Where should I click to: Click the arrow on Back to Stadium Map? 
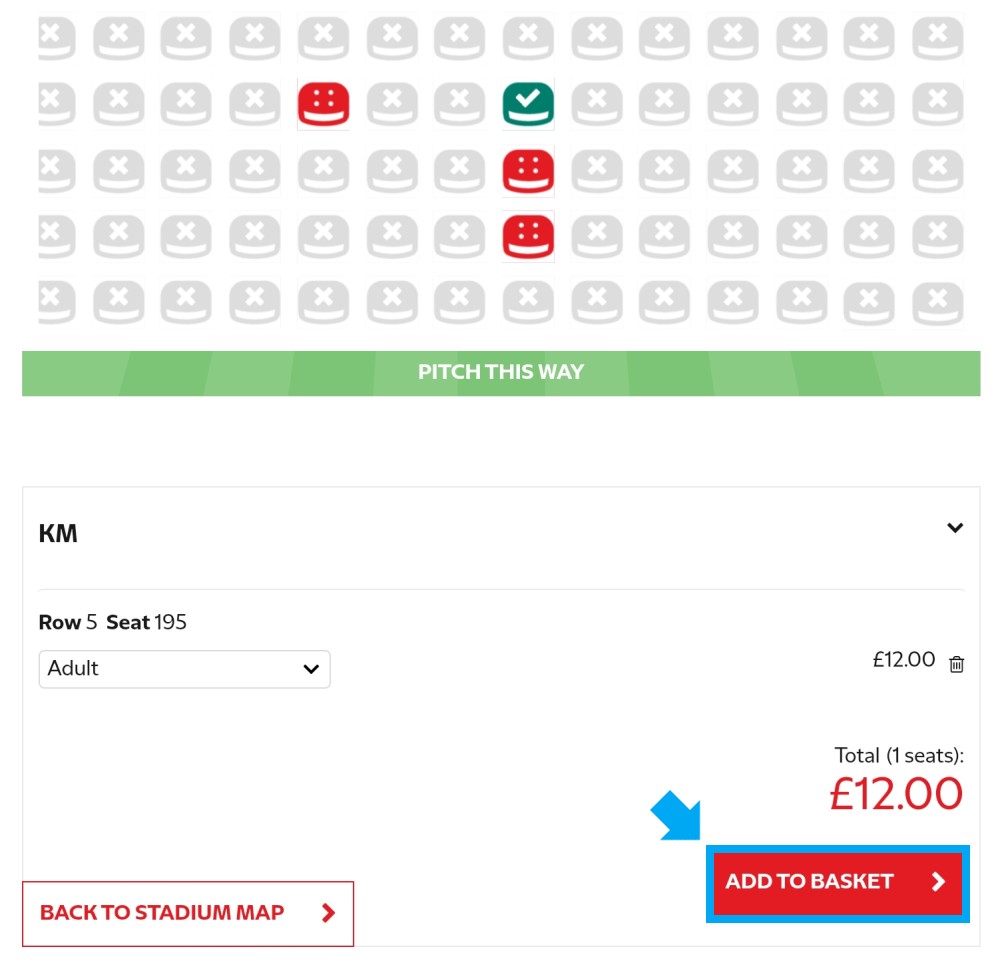coord(328,913)
